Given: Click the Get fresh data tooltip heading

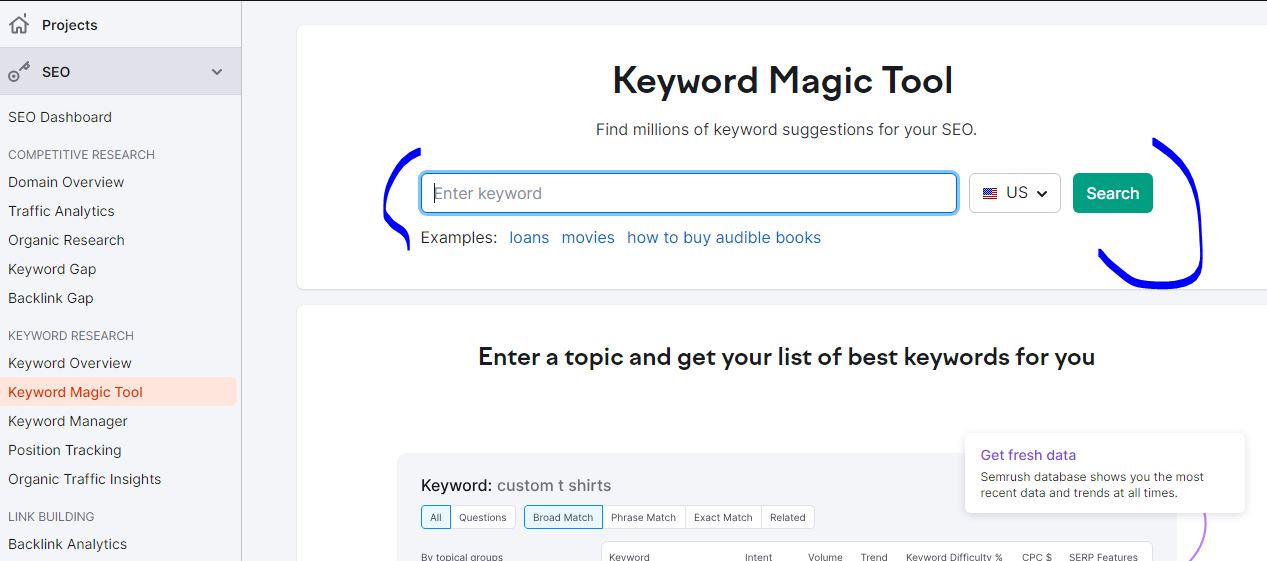Looking at the screenshot, I should (x=1028, y=455).
